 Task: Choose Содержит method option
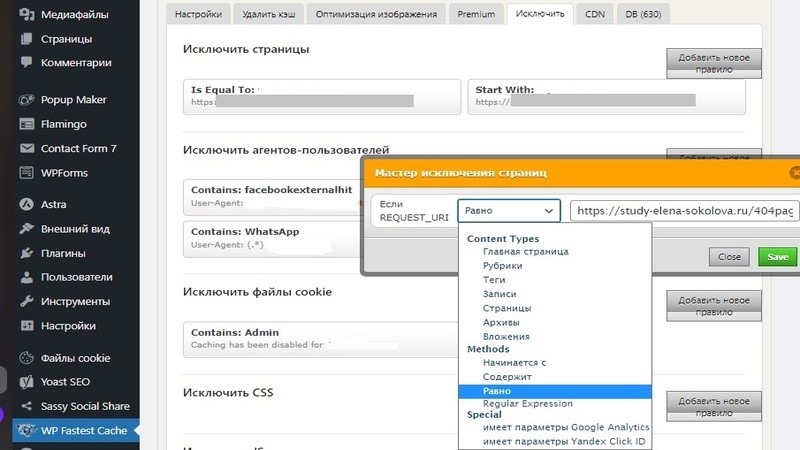pyautogui.click(x=507, y=377)
